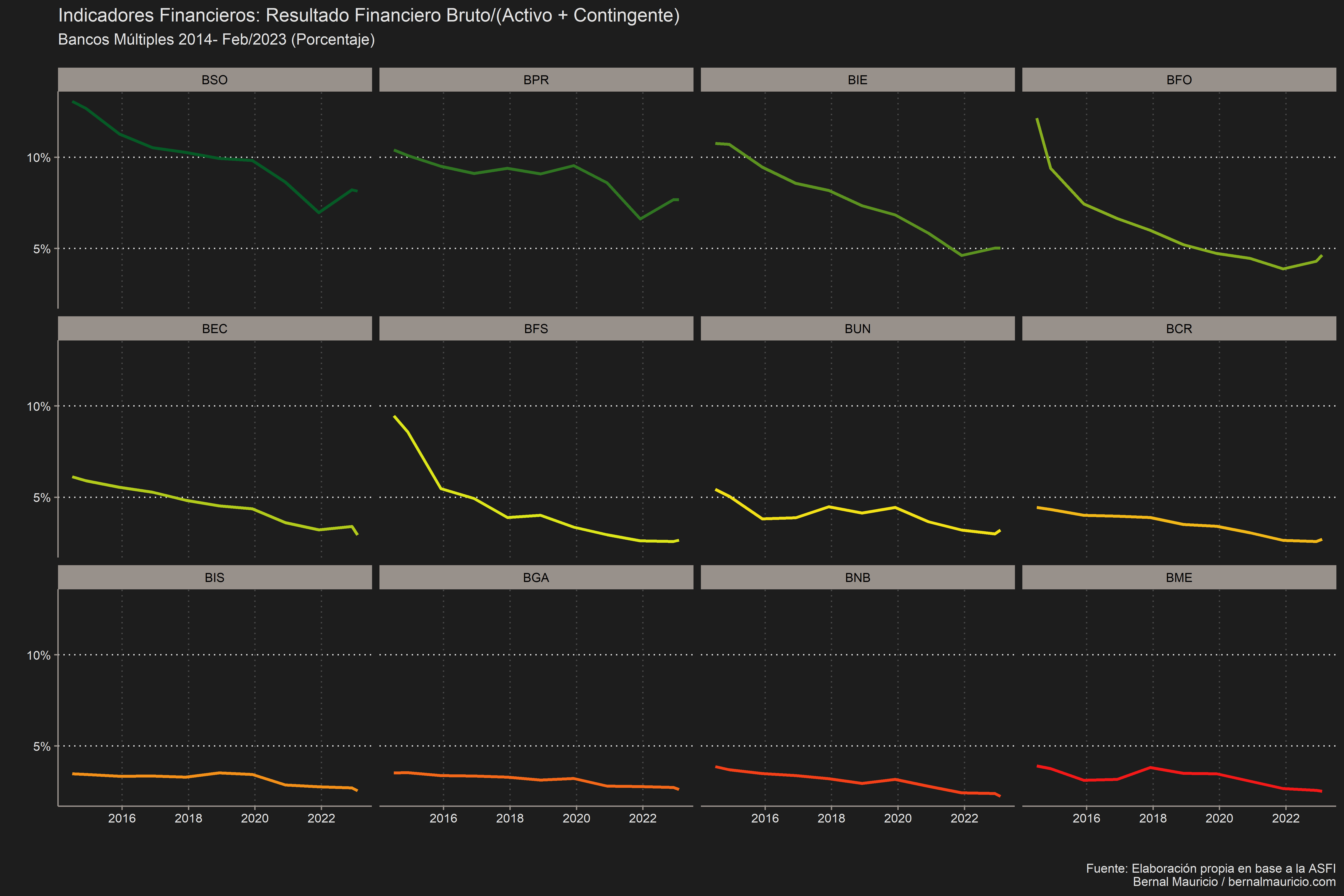The width and height of the screenshot is (1344, 896).
Task: Click the BIE panel header
Action: [x=858, y=80]
